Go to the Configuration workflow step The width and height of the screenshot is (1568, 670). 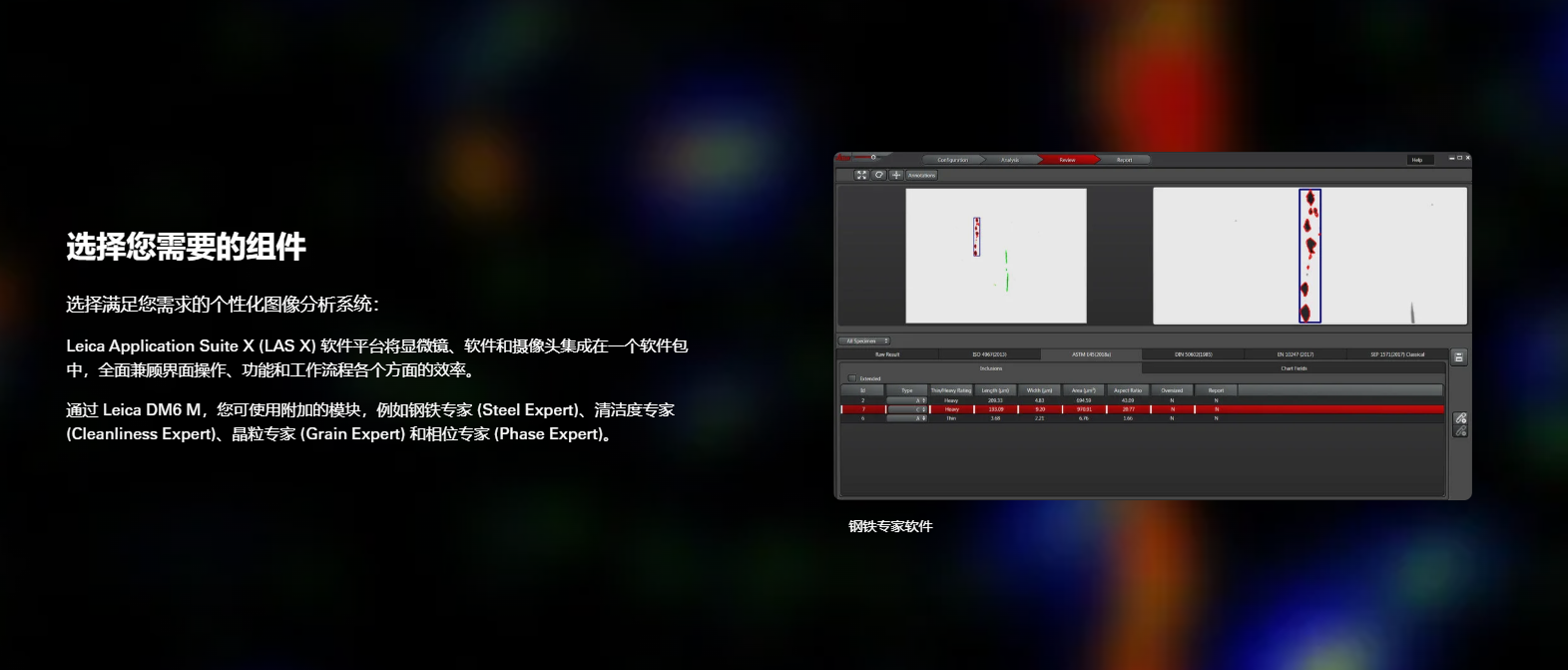coord(952,160)
